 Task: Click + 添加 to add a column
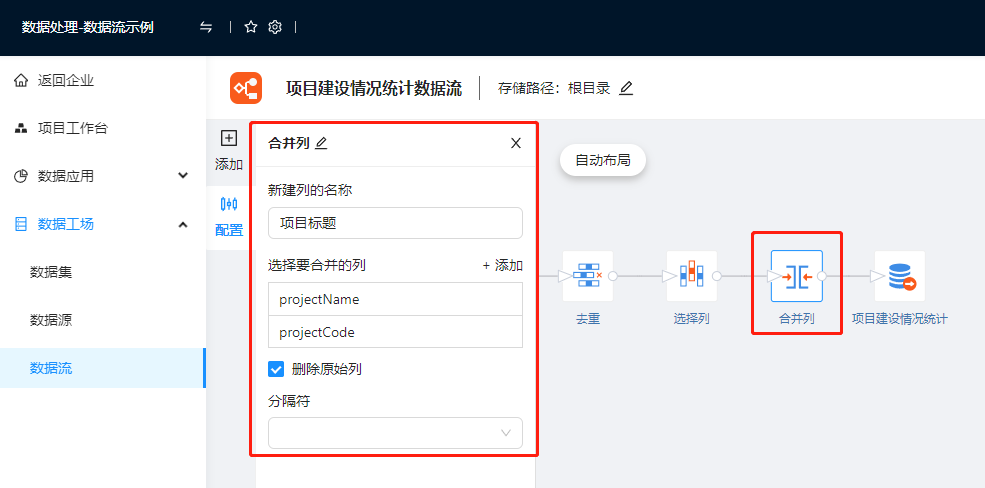click(502, 265)
